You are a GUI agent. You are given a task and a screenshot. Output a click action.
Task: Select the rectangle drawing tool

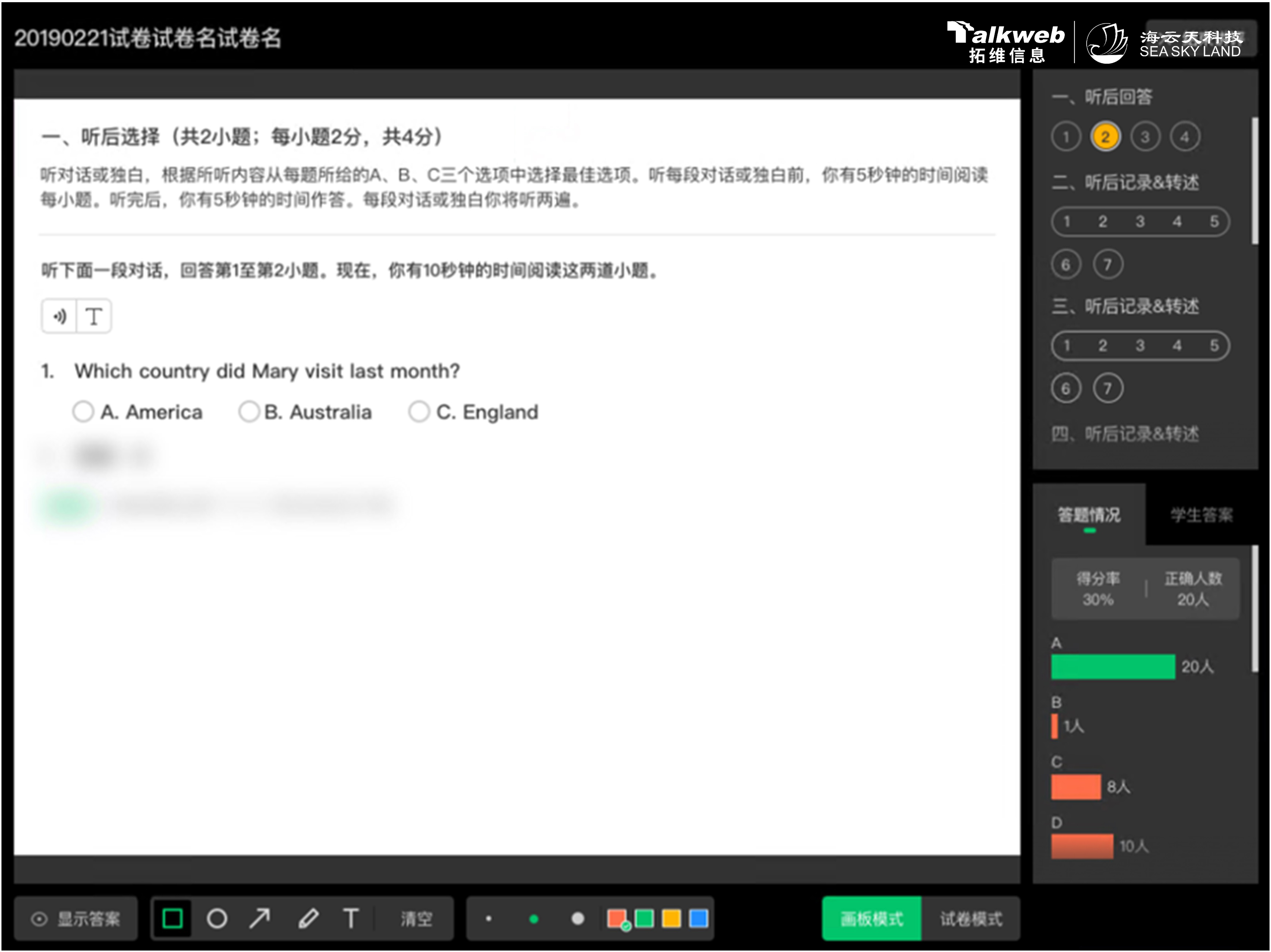172,918
